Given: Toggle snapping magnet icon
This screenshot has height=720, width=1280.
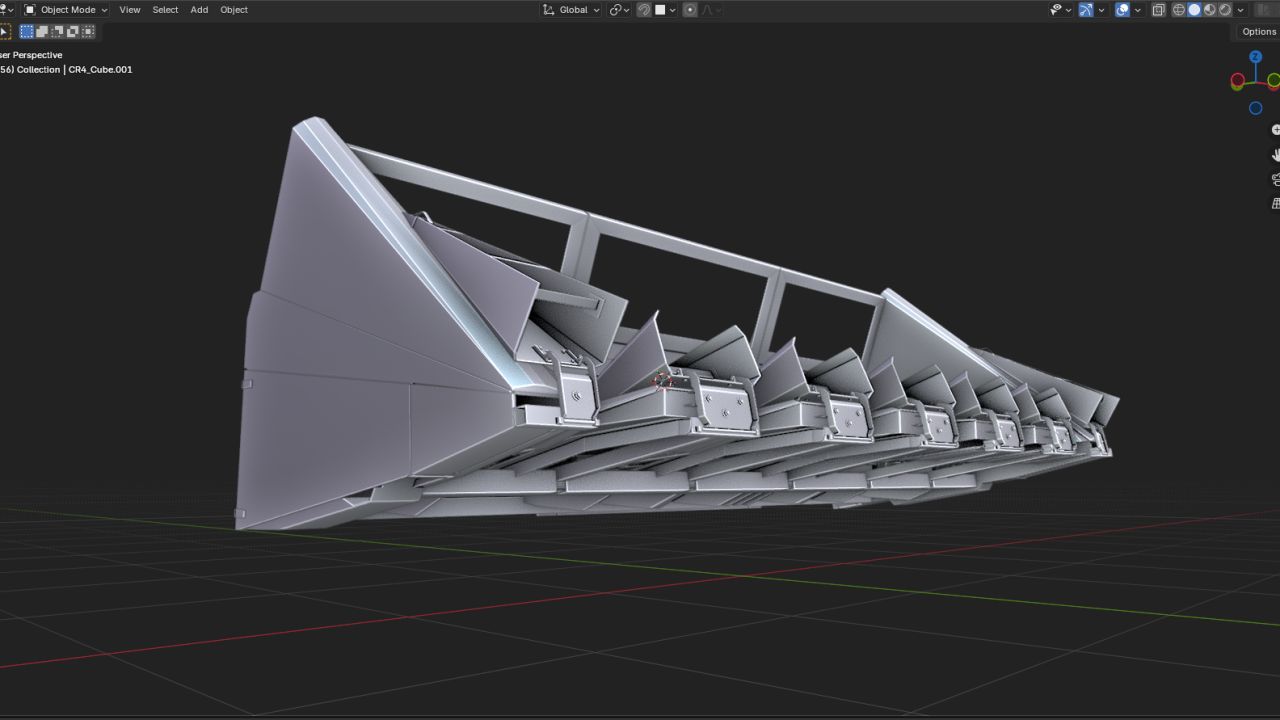Looking at the screenshot, I should tap(645, 10).
